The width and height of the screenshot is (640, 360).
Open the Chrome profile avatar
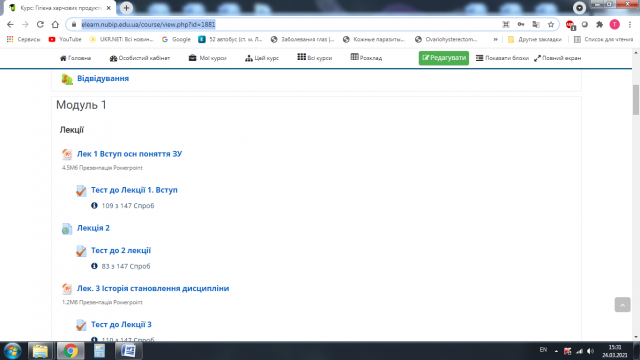point(614,24)
